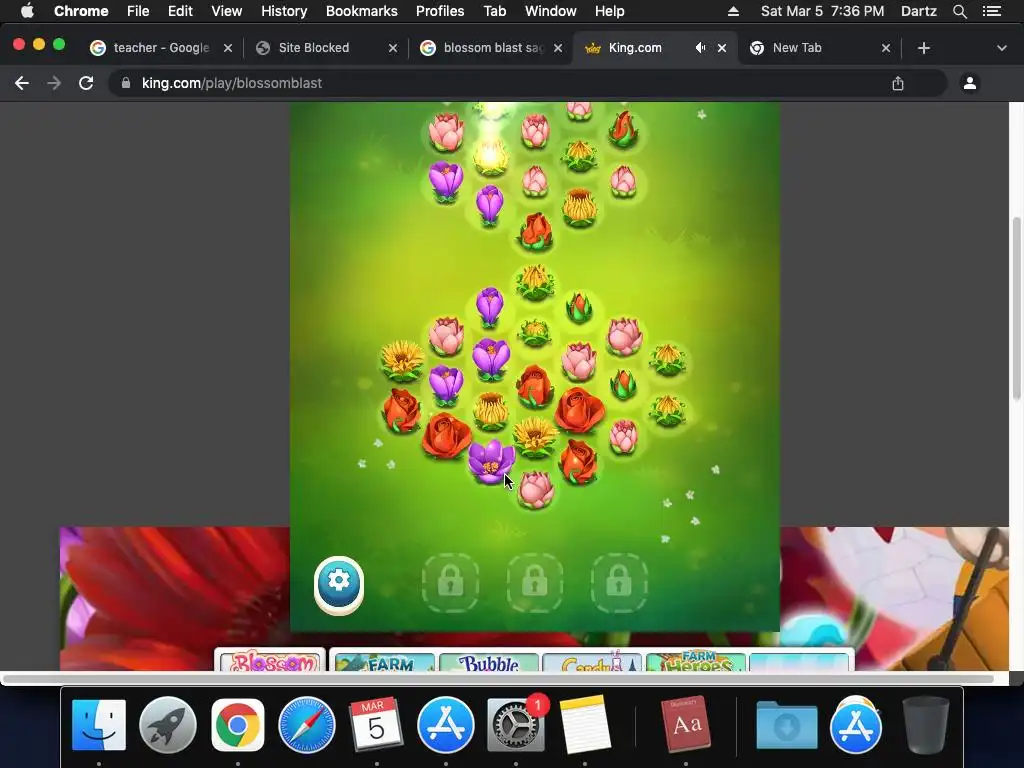
Task: Open Spotlight search in the menu bar
Action: [x=959, y=11]
